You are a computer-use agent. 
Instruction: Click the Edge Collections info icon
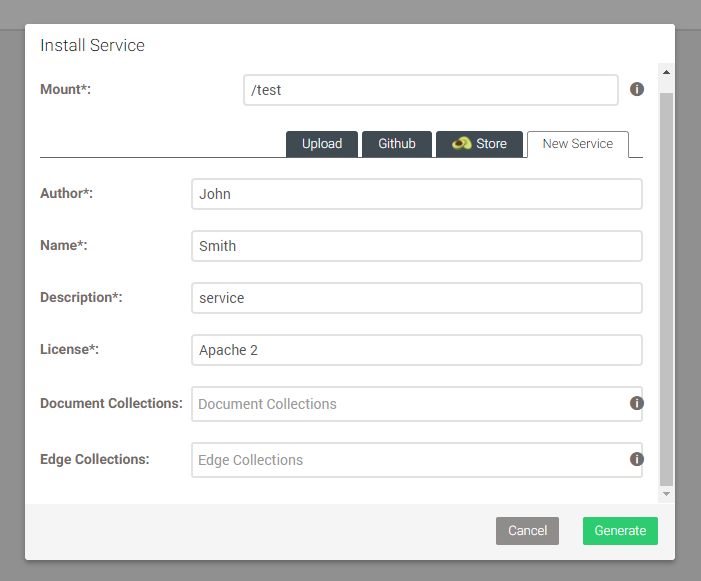pyautogui.click(x=636, y=459)
